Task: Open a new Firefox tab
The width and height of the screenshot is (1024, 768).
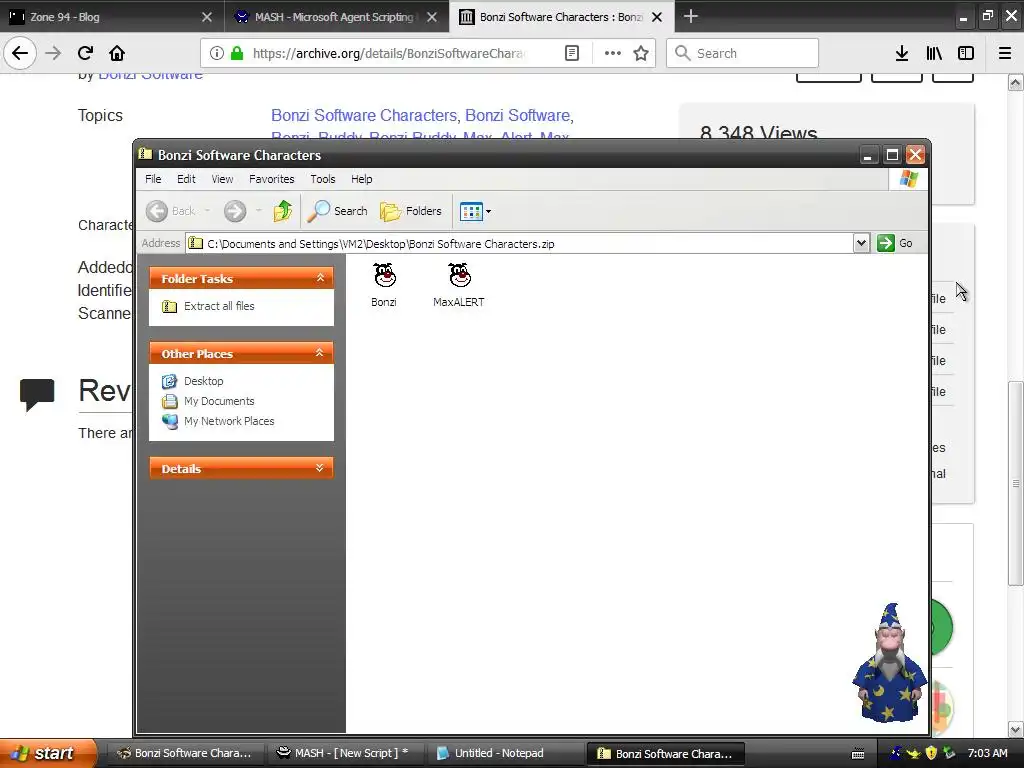Action: tap(691, 16)
